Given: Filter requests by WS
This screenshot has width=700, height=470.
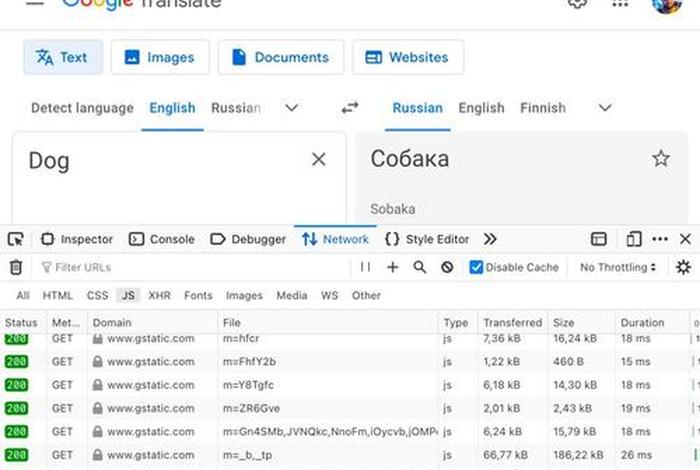Looking at the screenshot, I should tap(329, 295).
